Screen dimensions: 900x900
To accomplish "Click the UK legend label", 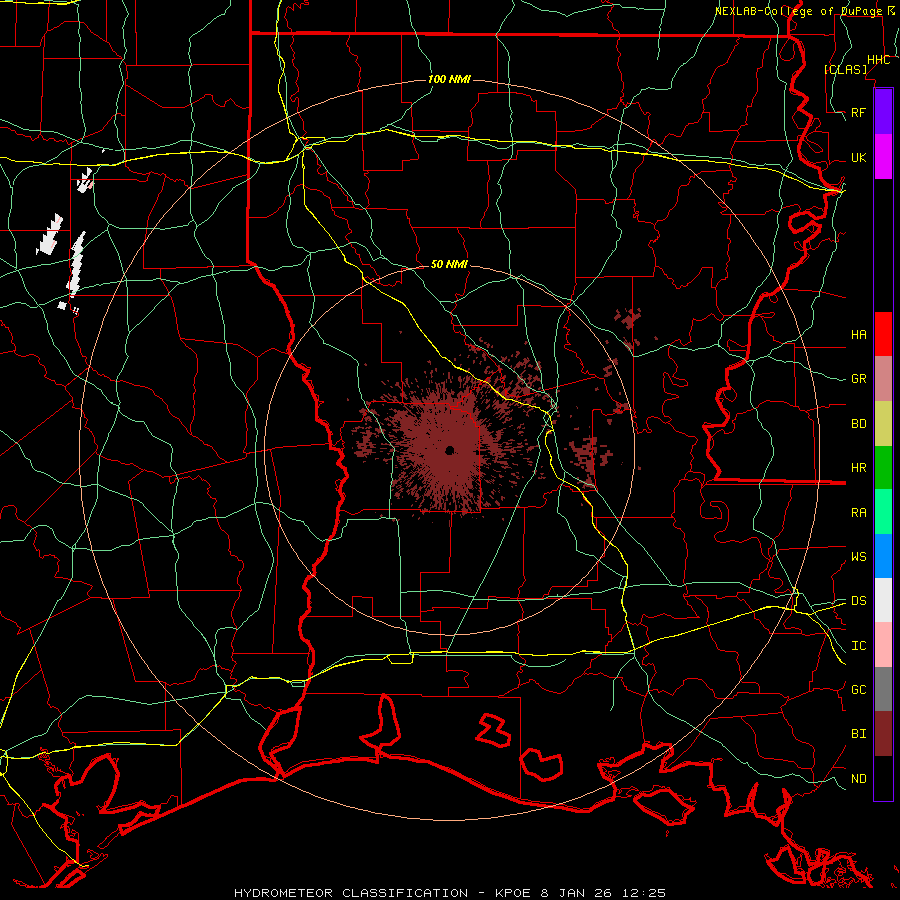I will [858, 157].
